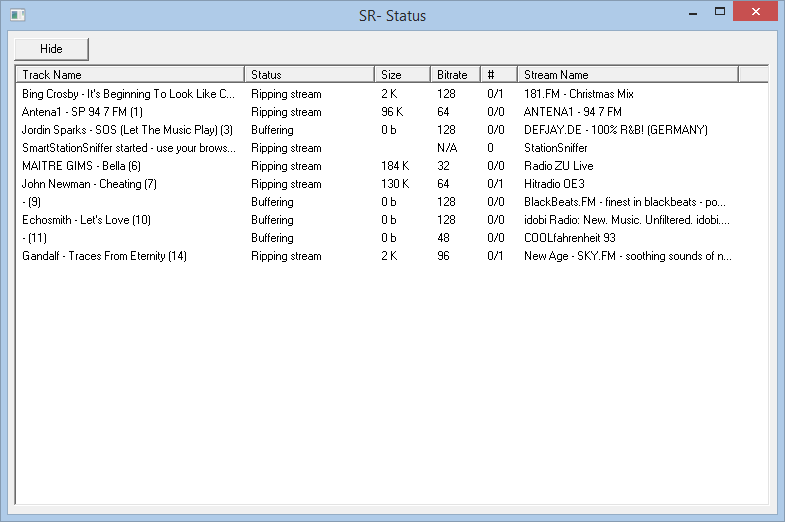Select the Jordin Sparks - SOS row
Screen dimensions: 785x522
(x=392, y=130)
